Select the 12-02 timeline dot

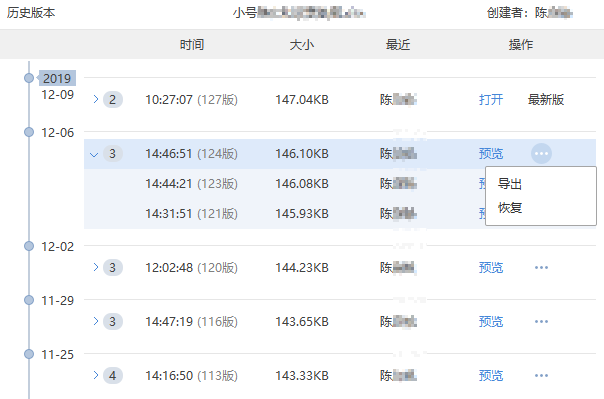tap(29, 246)
